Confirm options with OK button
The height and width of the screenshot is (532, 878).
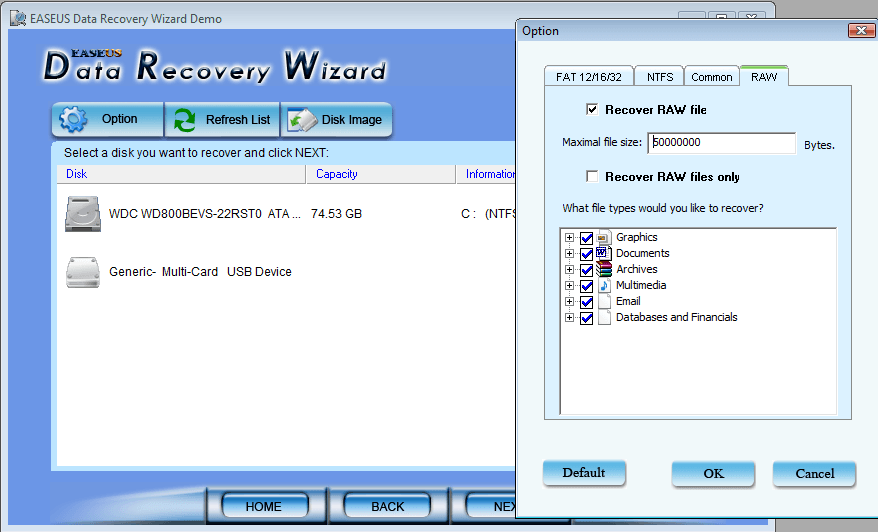pos(713,474)
